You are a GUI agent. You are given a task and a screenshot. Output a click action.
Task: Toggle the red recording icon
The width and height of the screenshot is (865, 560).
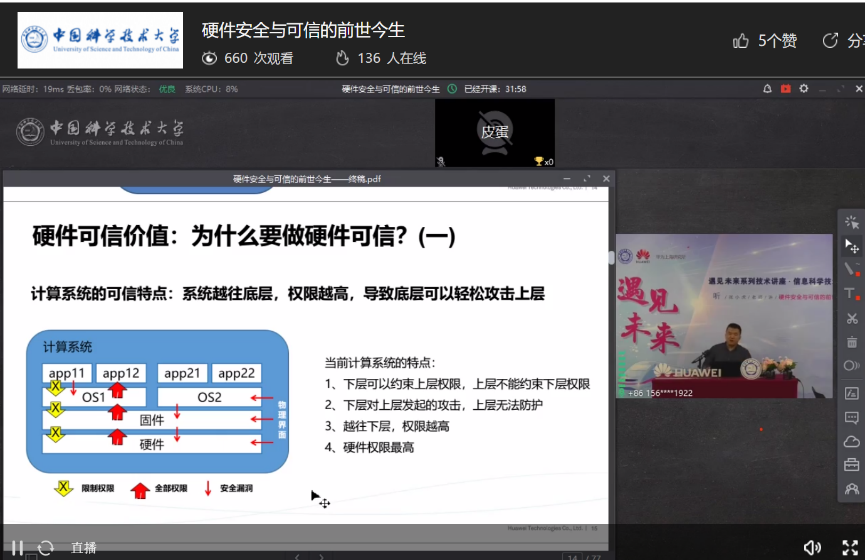(x=785, y=89)
